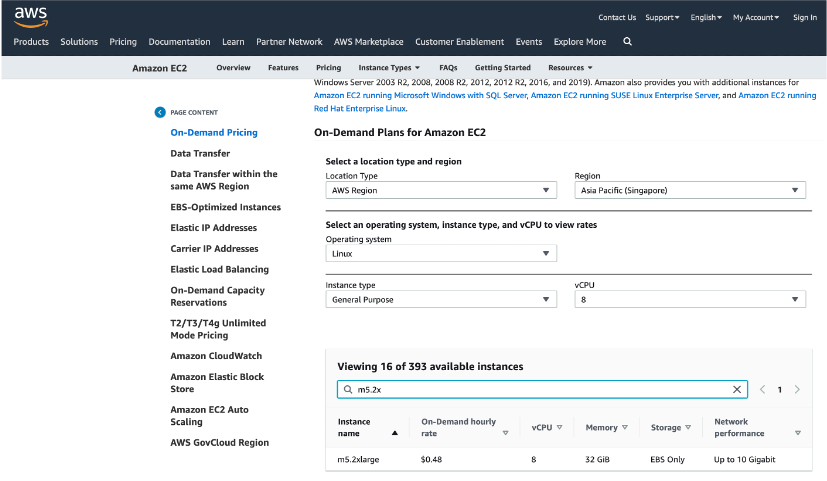Image resolution: width=827 pixels, height=481 pixels.
Task: Go to previous results page arrow
Action: point(762,389)
